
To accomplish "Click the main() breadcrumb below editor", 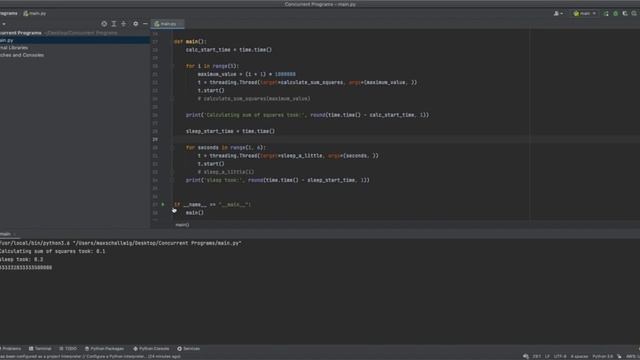I will pyautogui.click(x=182, y=225).
